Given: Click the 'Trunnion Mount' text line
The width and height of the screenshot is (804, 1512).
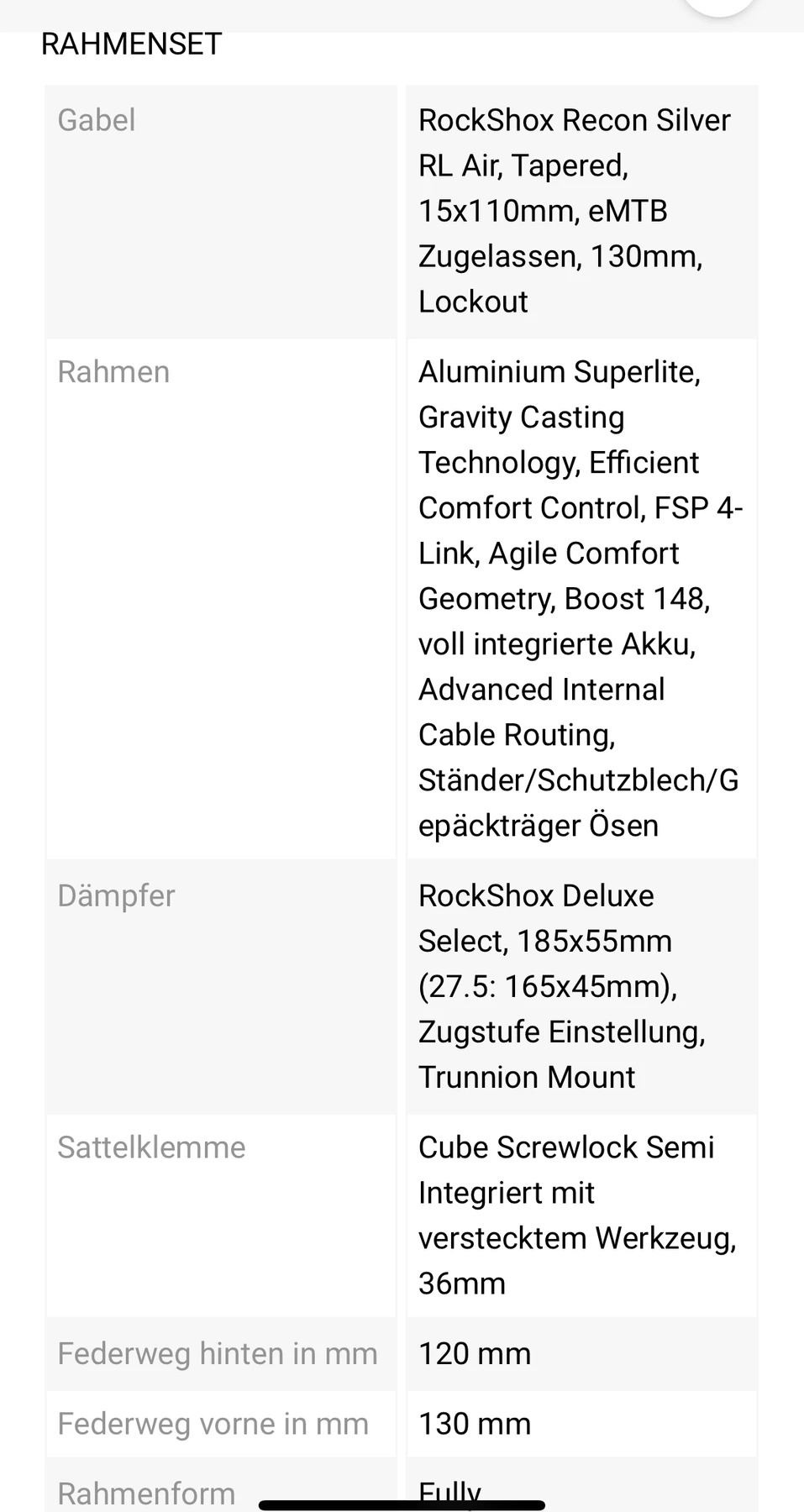Looking at the screenshot, I should (x=527, y=1077).
